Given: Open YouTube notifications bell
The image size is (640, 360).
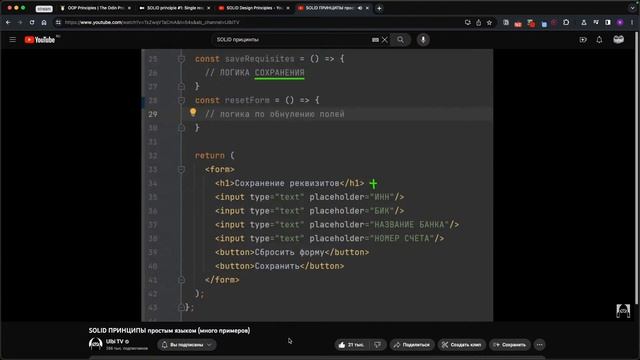Looking at the screenshot, I should click(599, 40).
